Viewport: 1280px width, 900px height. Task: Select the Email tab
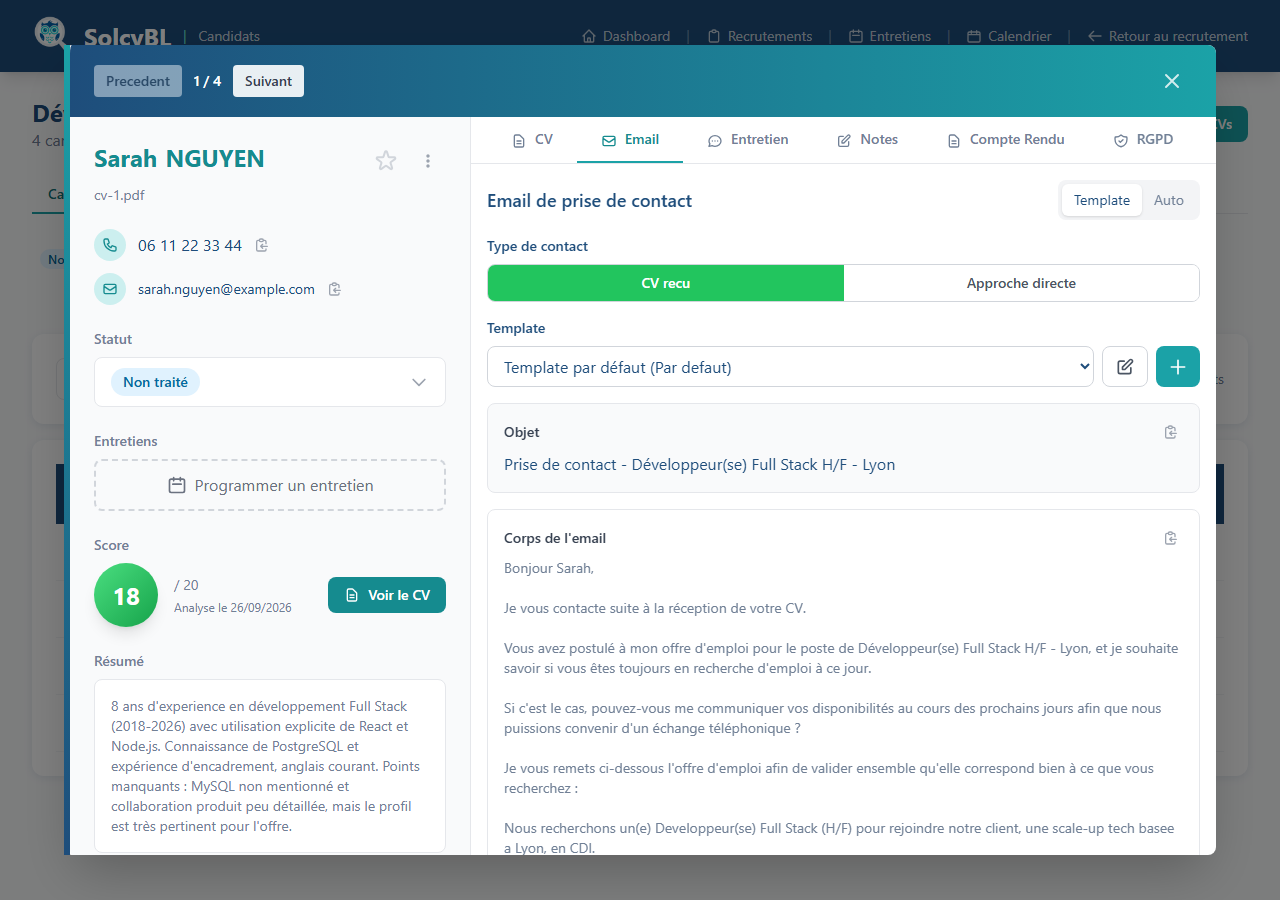click(x=630, y=140)
